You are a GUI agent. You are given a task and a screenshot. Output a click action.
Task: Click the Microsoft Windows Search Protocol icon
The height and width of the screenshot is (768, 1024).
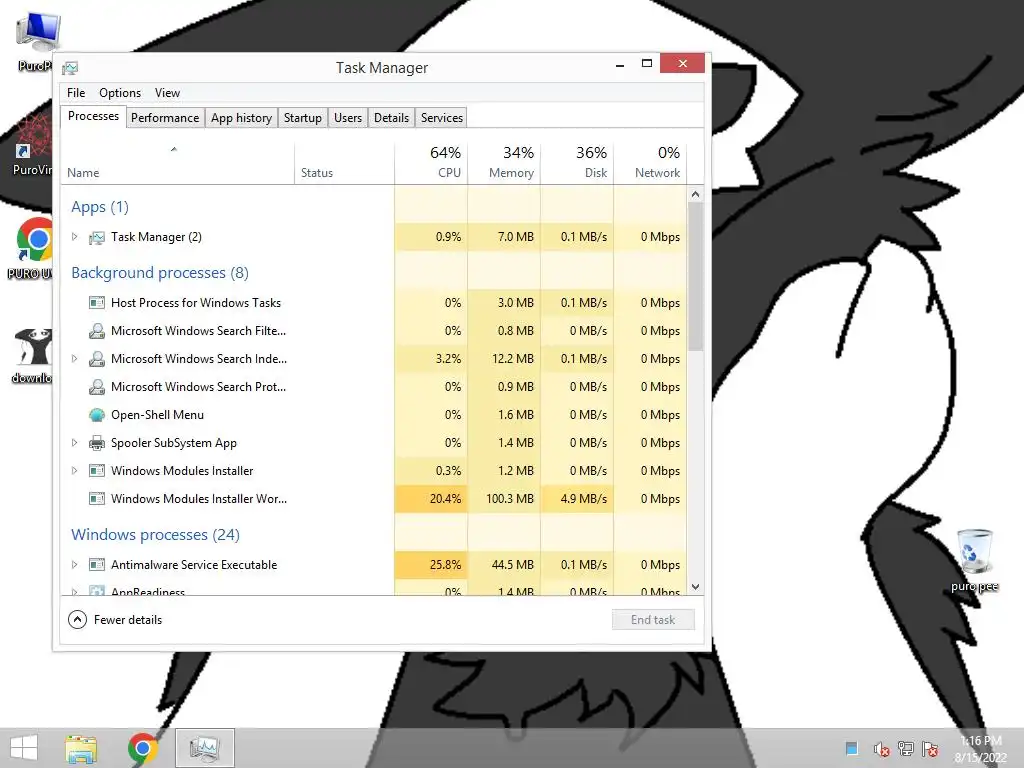[97, 387]
